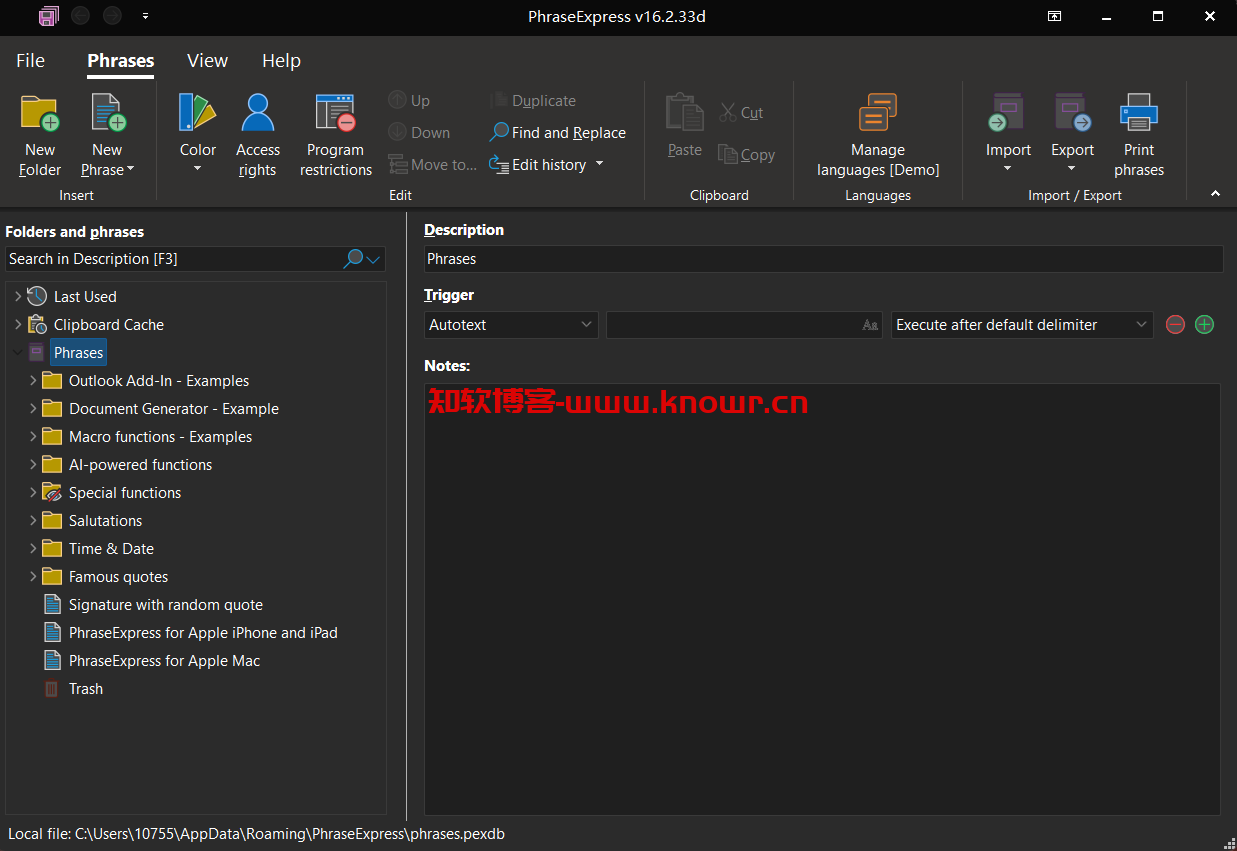The image size is (1237, 851).
Task: Switch to the Phrases ribbon tab
Action: pos(121,61)
